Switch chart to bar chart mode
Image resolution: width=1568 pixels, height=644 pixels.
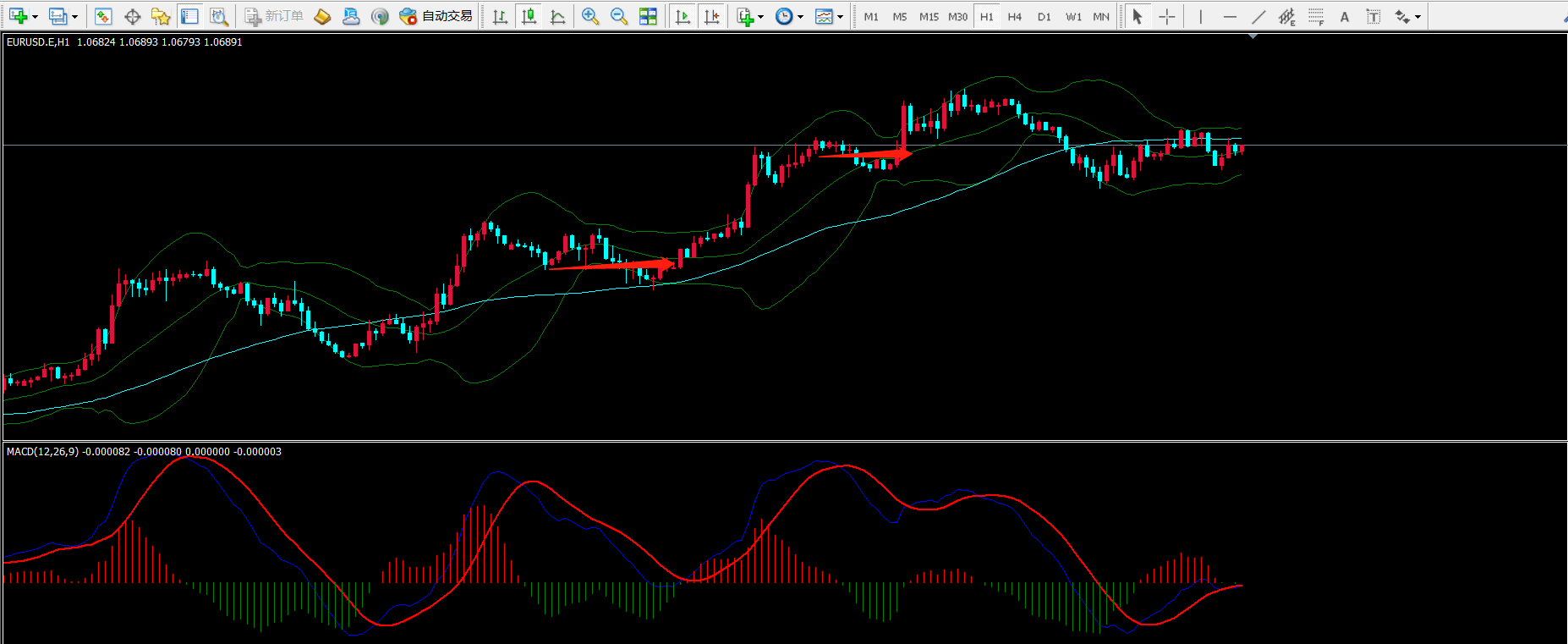500,16
